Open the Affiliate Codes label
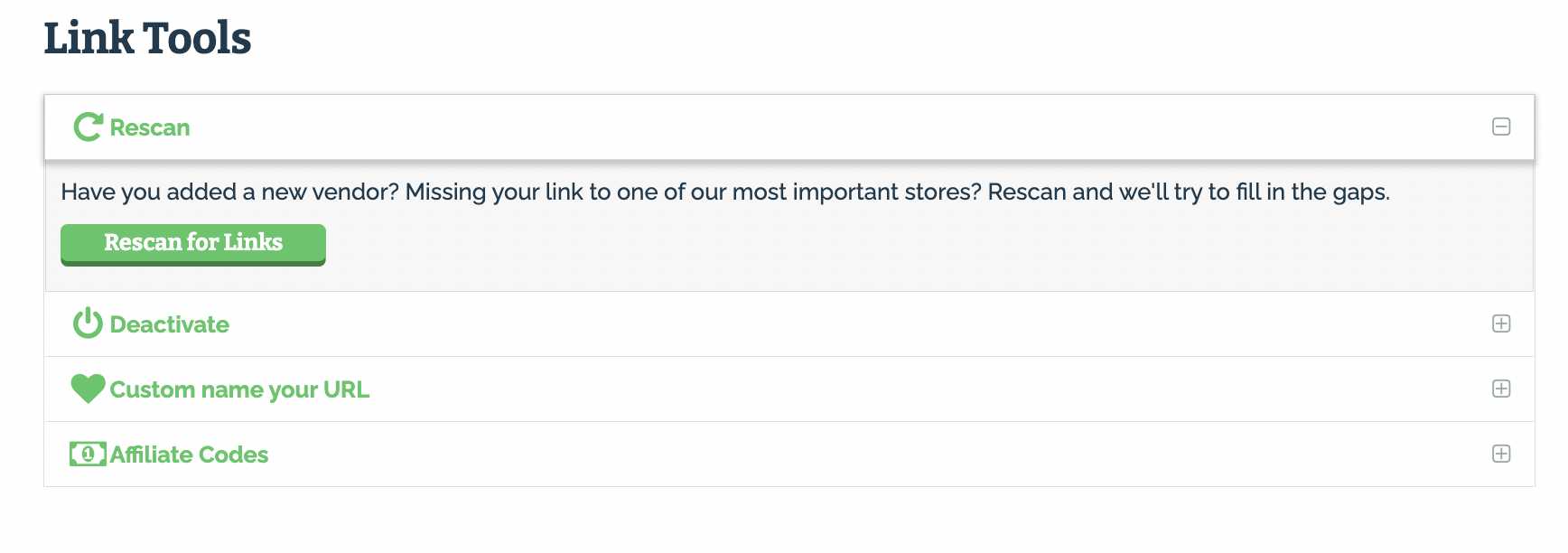Image resolution: width=1568 pixels, height=553 pixels. [x=189, y=455]
